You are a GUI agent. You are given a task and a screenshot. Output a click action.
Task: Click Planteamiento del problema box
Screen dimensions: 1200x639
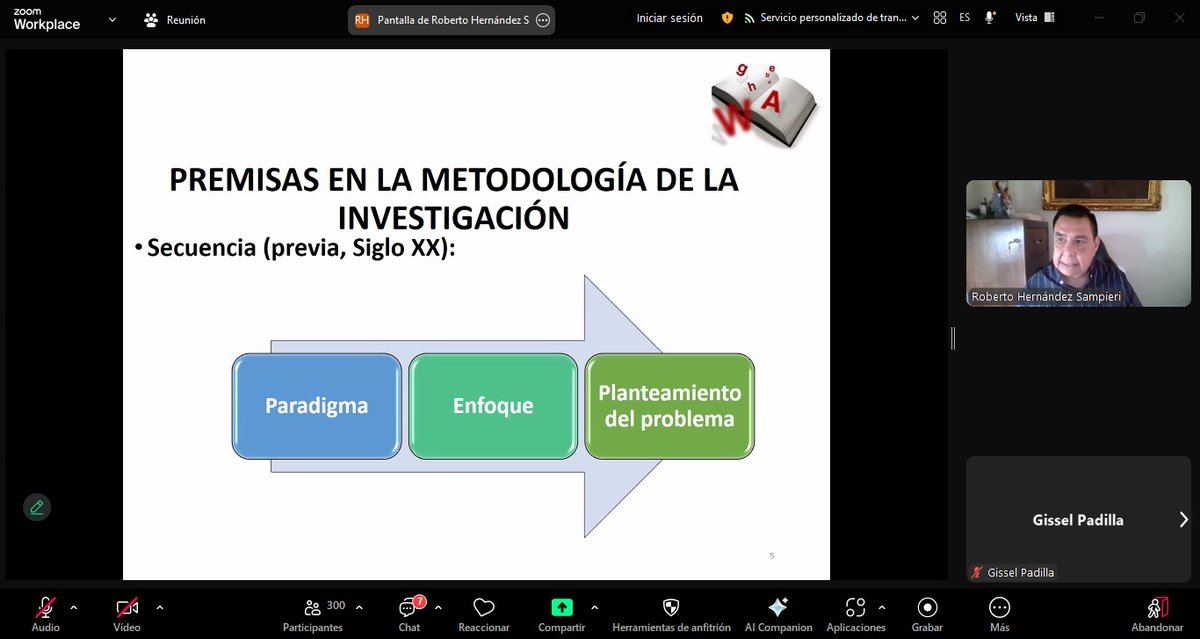(x=670, y=406)
